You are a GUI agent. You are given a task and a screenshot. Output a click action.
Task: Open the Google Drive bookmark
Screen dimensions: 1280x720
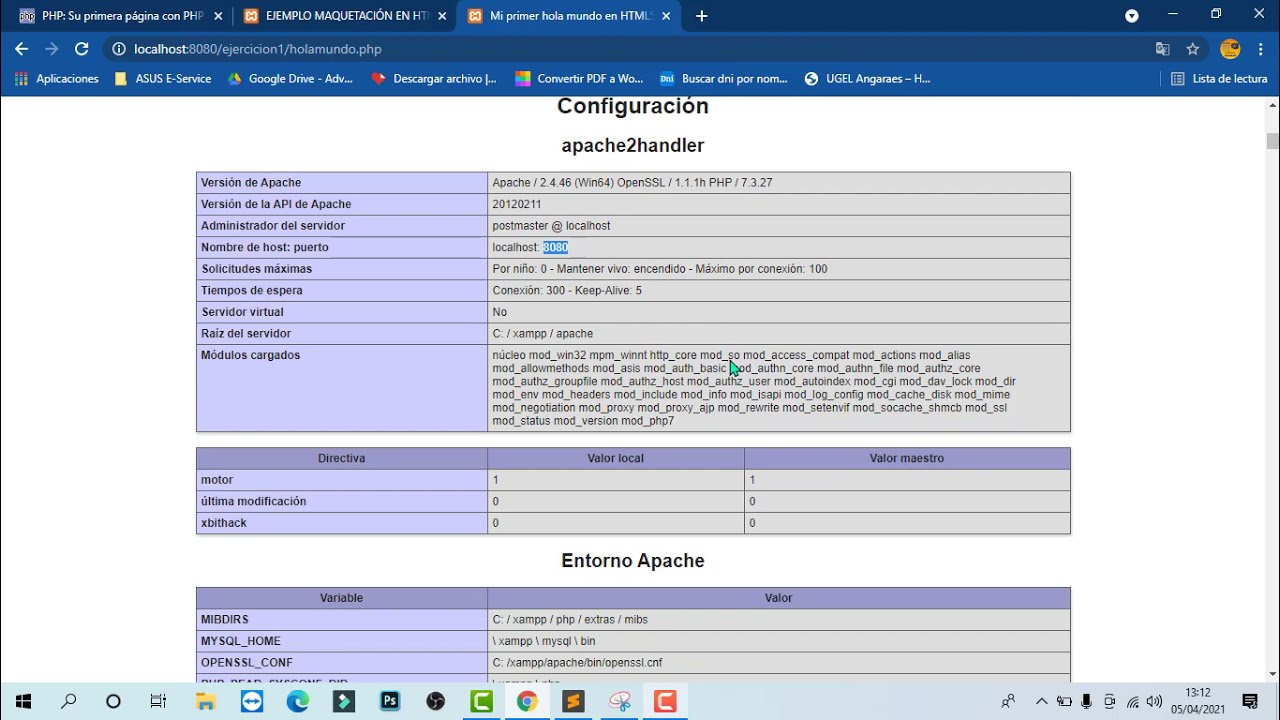click(290, 79)
